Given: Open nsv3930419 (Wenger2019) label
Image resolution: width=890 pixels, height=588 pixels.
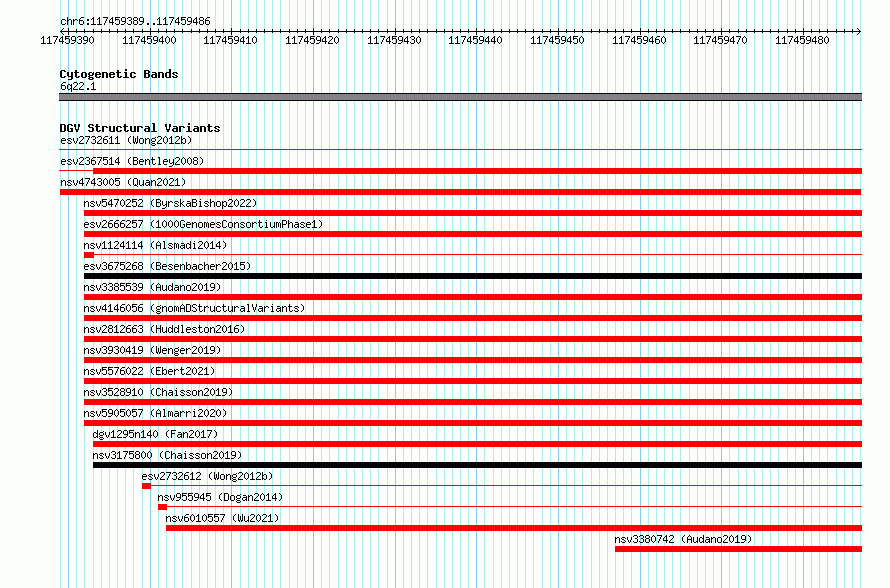Looking at the screenshot, I should click(152, 350).
